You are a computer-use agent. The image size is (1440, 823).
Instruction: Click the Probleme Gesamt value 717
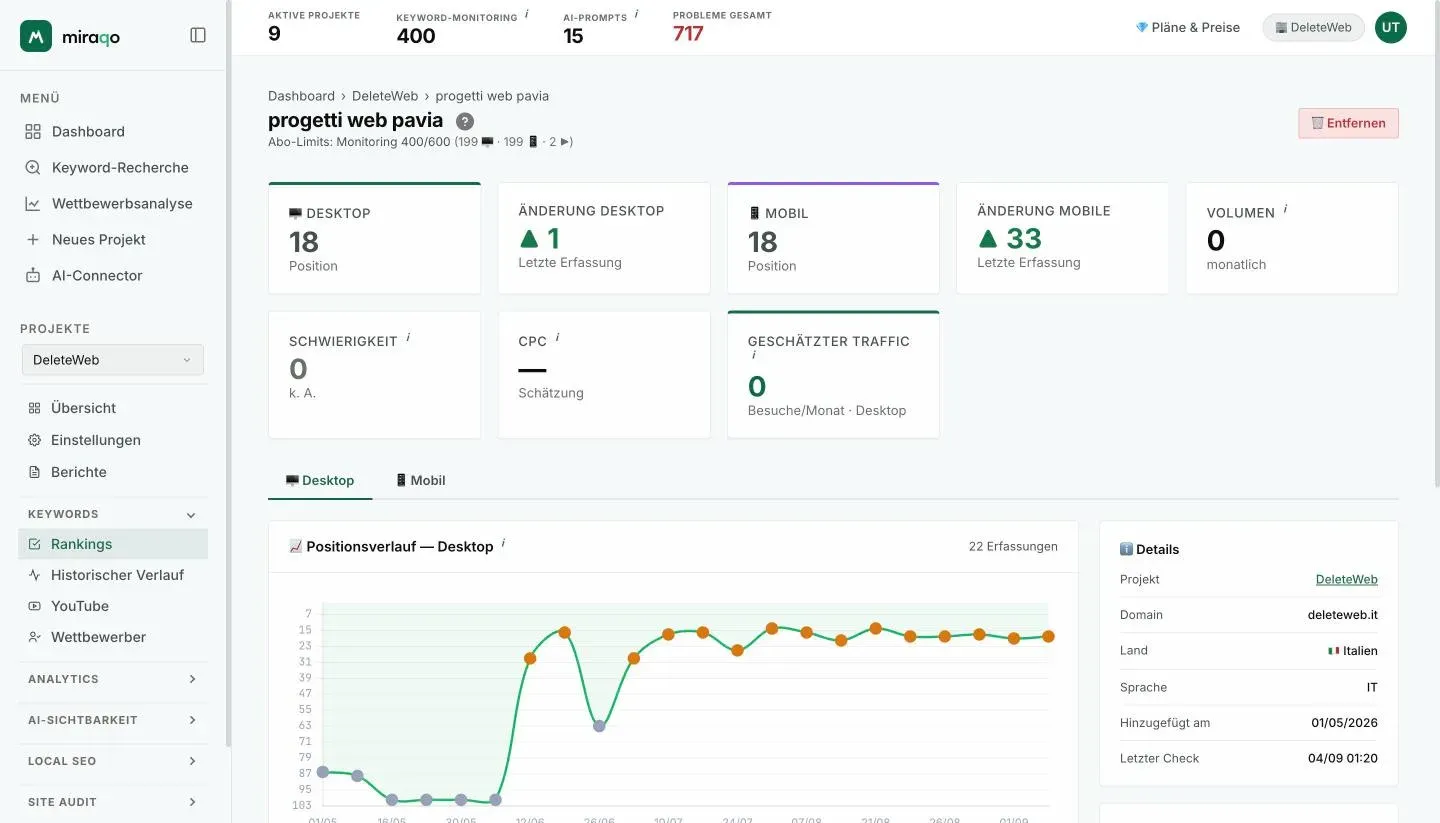tap(688, 34)
